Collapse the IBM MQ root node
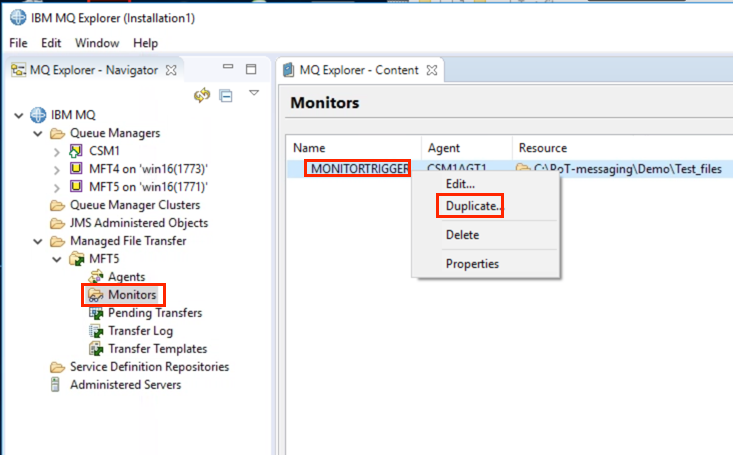Screen dimensions: 733x455 pyautogui.click(x=19, y=115)
